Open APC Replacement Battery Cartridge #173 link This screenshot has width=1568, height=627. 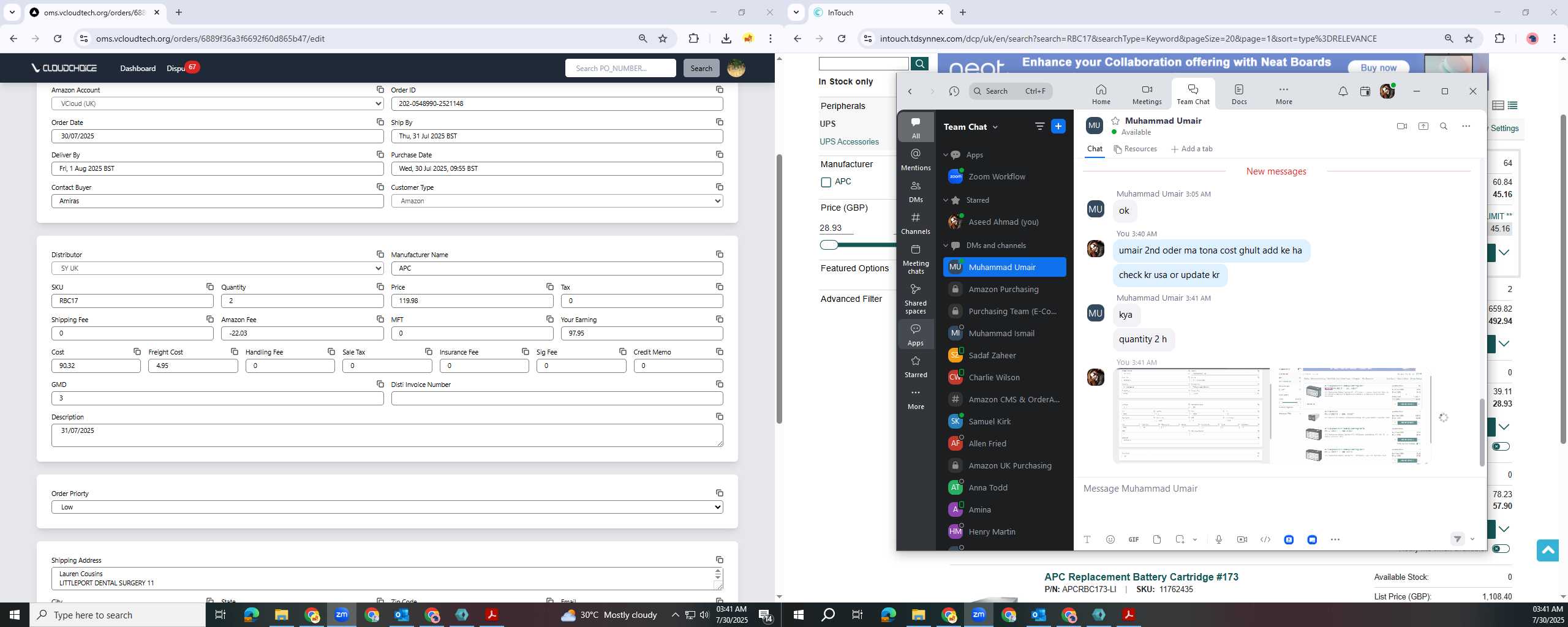(x=1141, y=577)
